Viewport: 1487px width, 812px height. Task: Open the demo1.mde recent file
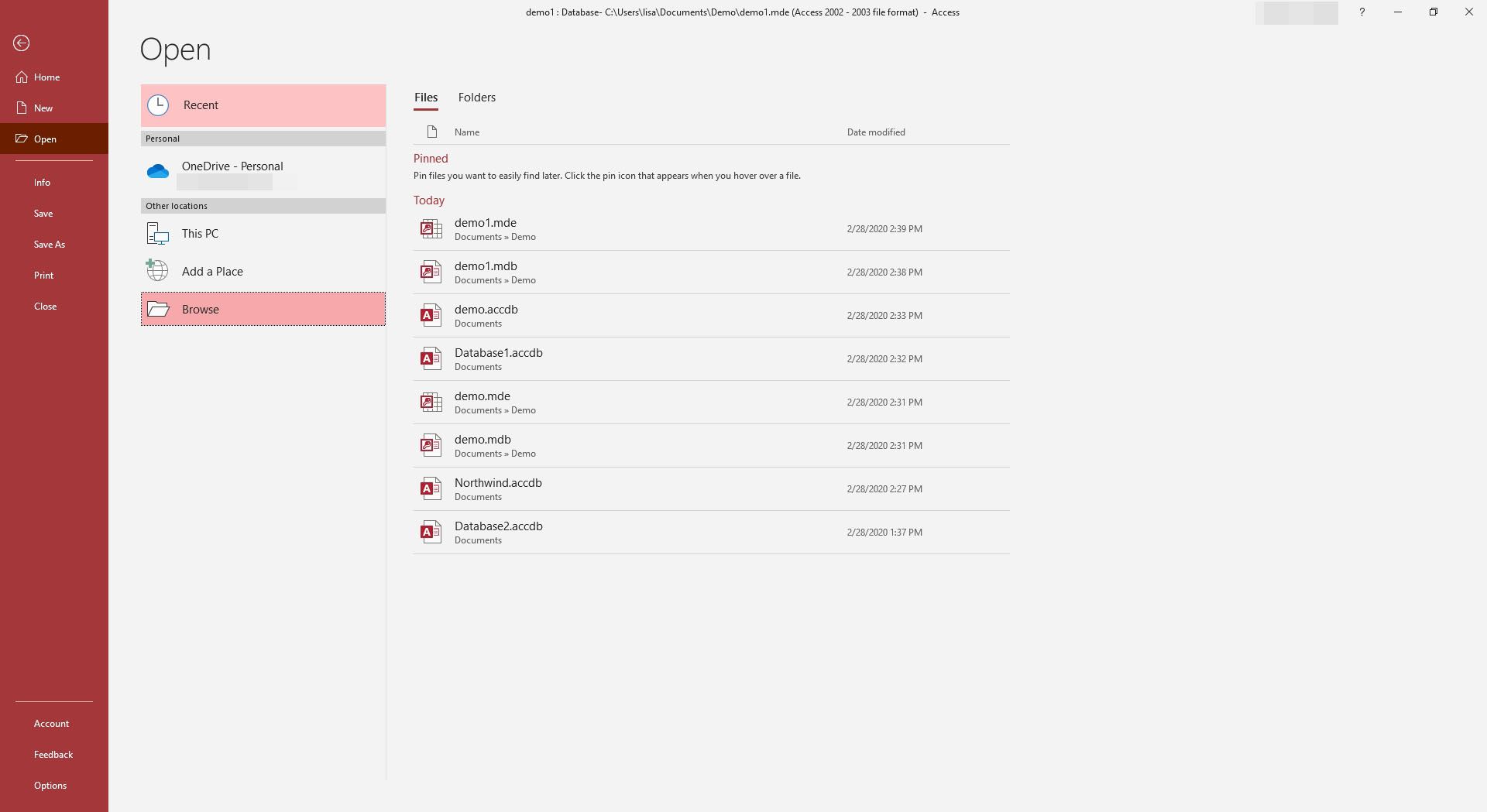(x=711, y=229)
